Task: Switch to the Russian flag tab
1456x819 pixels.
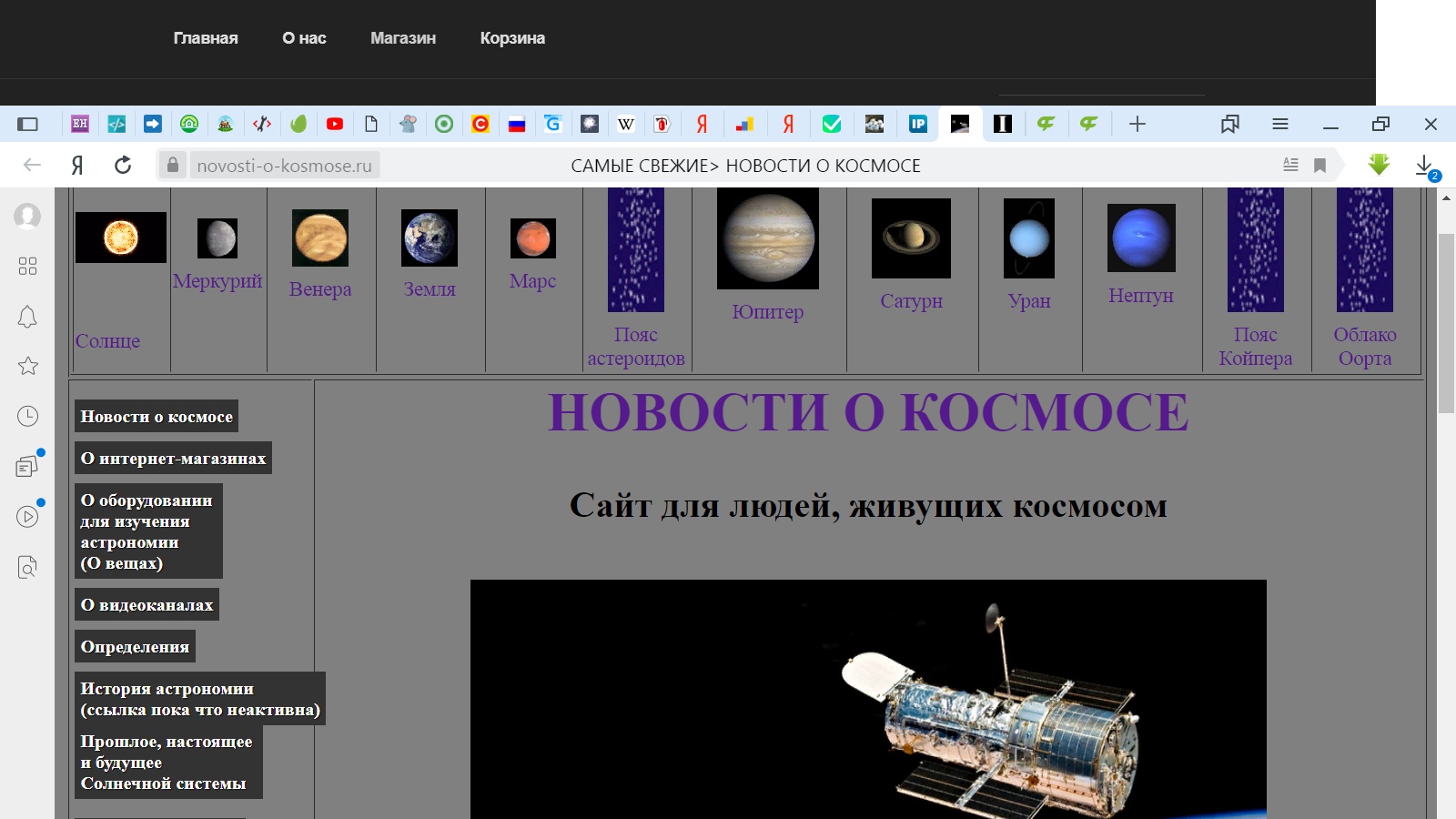Action: (517, 124)
